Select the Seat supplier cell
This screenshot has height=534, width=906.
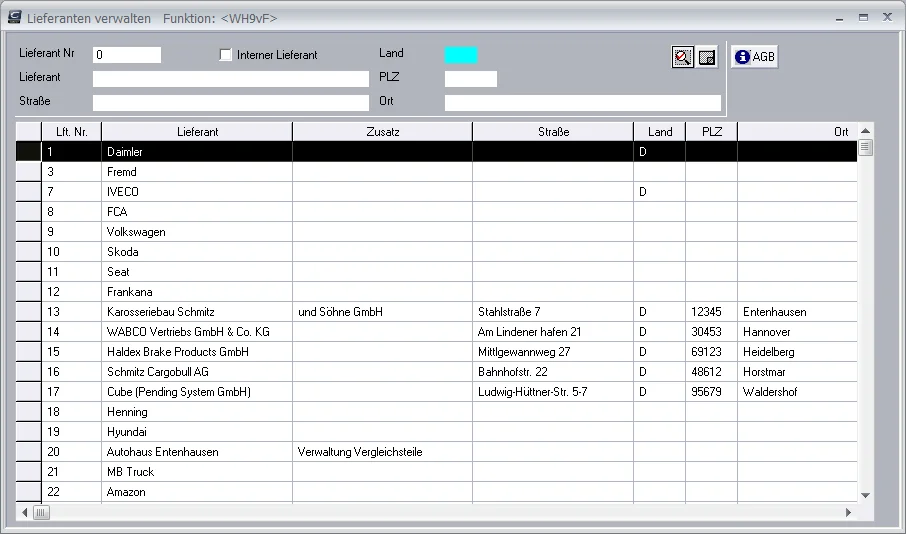click(197, 272)
